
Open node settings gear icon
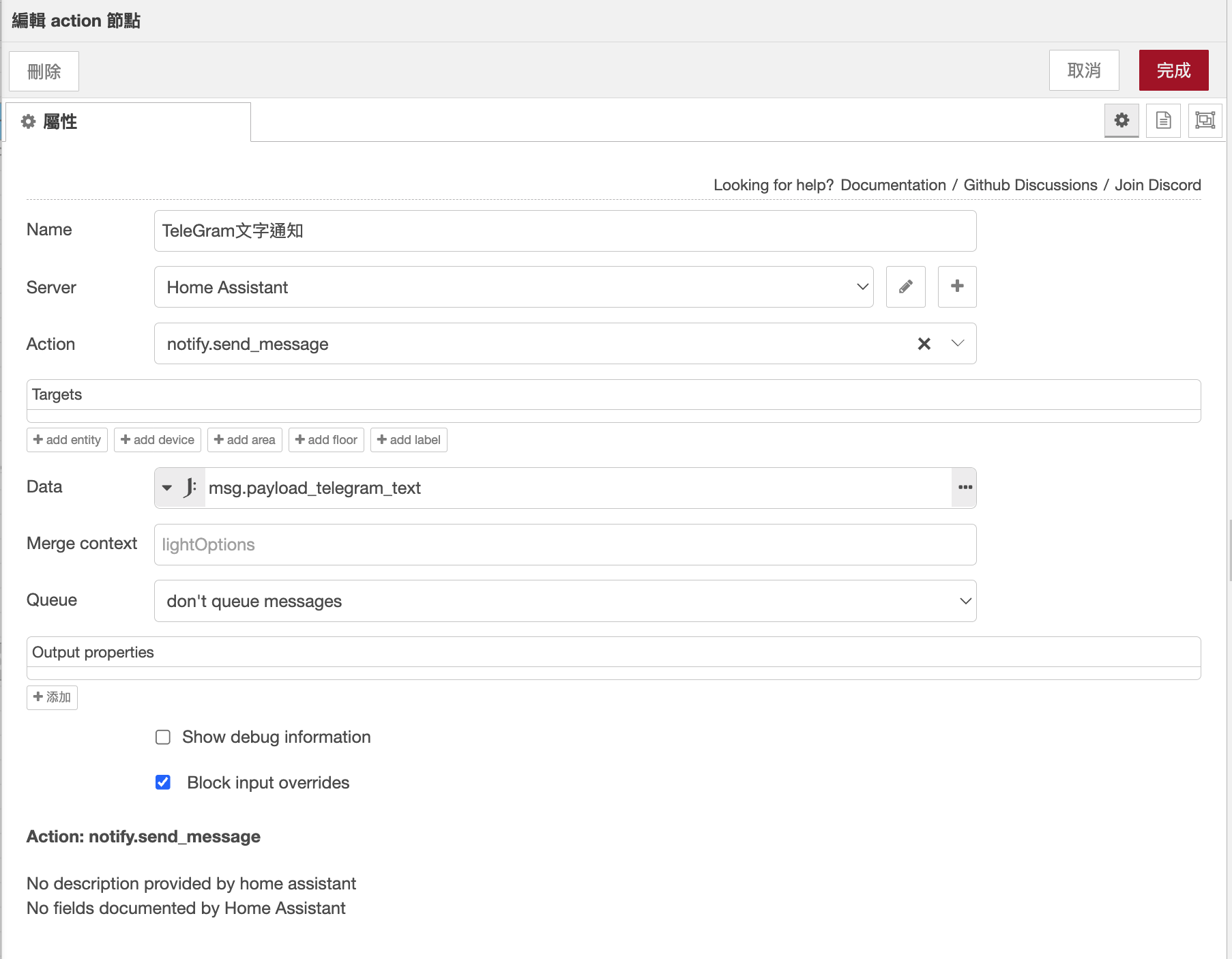1121,121
